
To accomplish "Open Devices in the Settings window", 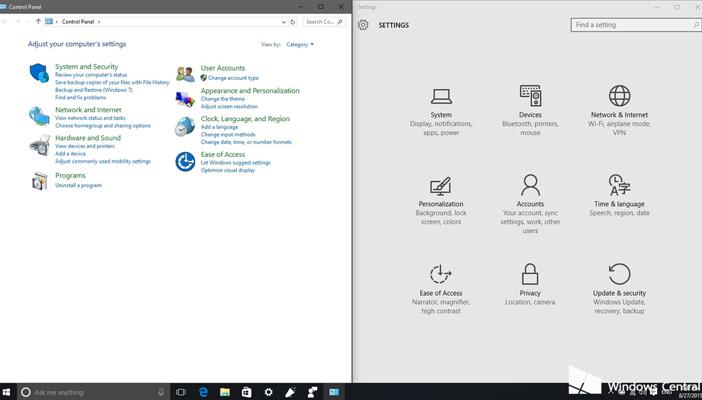I will click(x=530, y=96).
